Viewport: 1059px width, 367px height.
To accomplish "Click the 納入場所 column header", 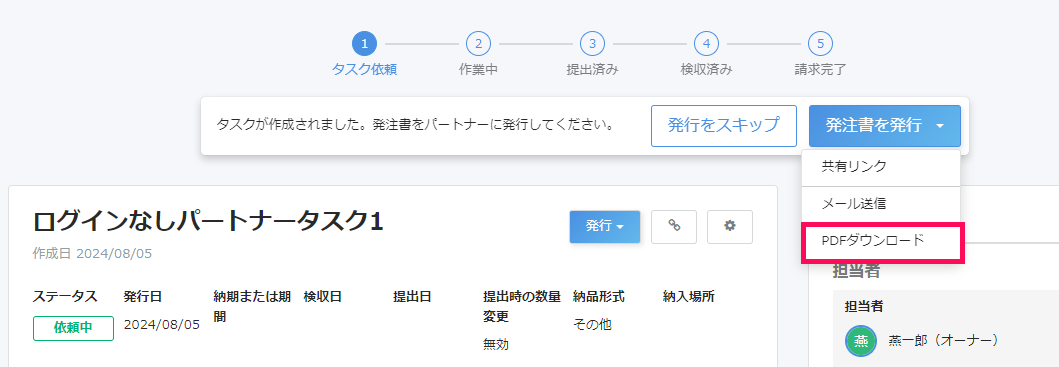I will (689, 296).
